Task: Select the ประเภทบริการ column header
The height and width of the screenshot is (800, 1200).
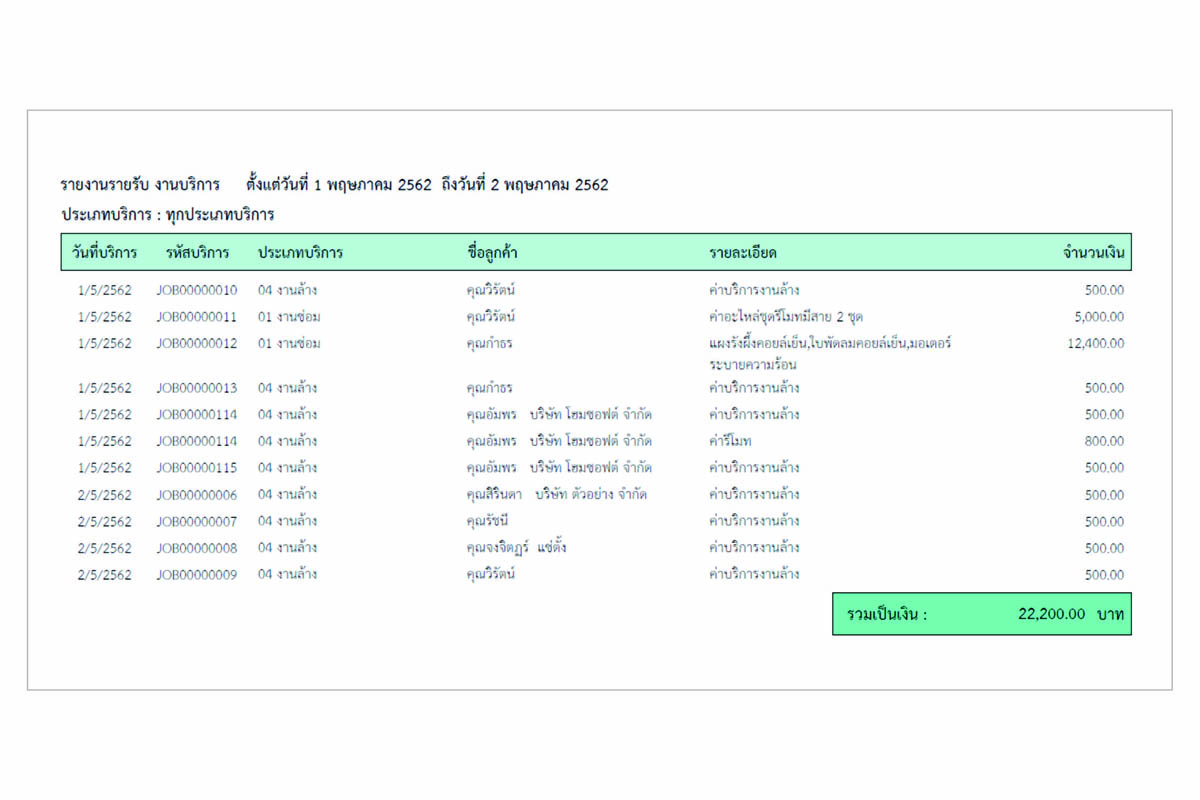Action: (300, 253)
